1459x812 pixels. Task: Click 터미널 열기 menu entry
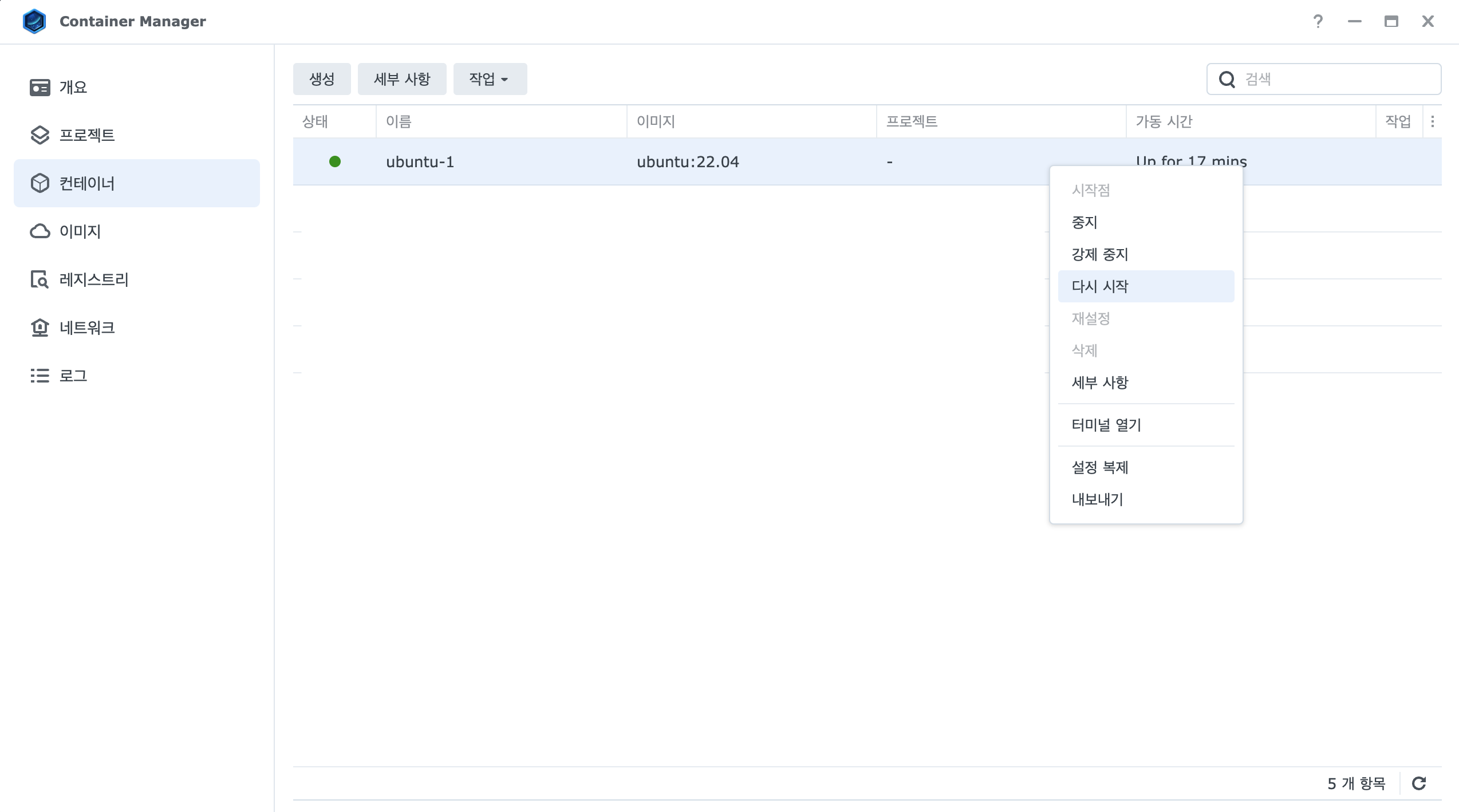[1106, 425]
